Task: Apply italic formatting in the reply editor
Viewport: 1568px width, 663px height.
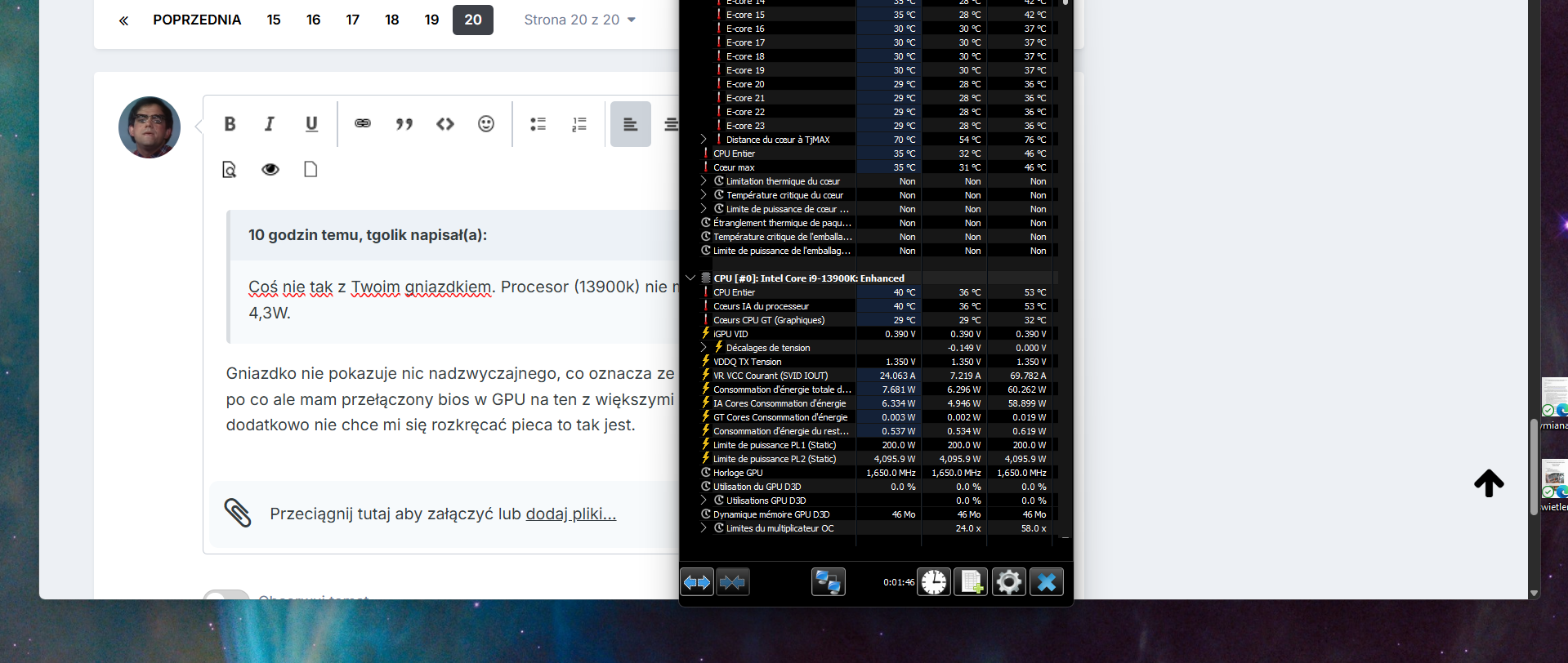Action: 270,124
